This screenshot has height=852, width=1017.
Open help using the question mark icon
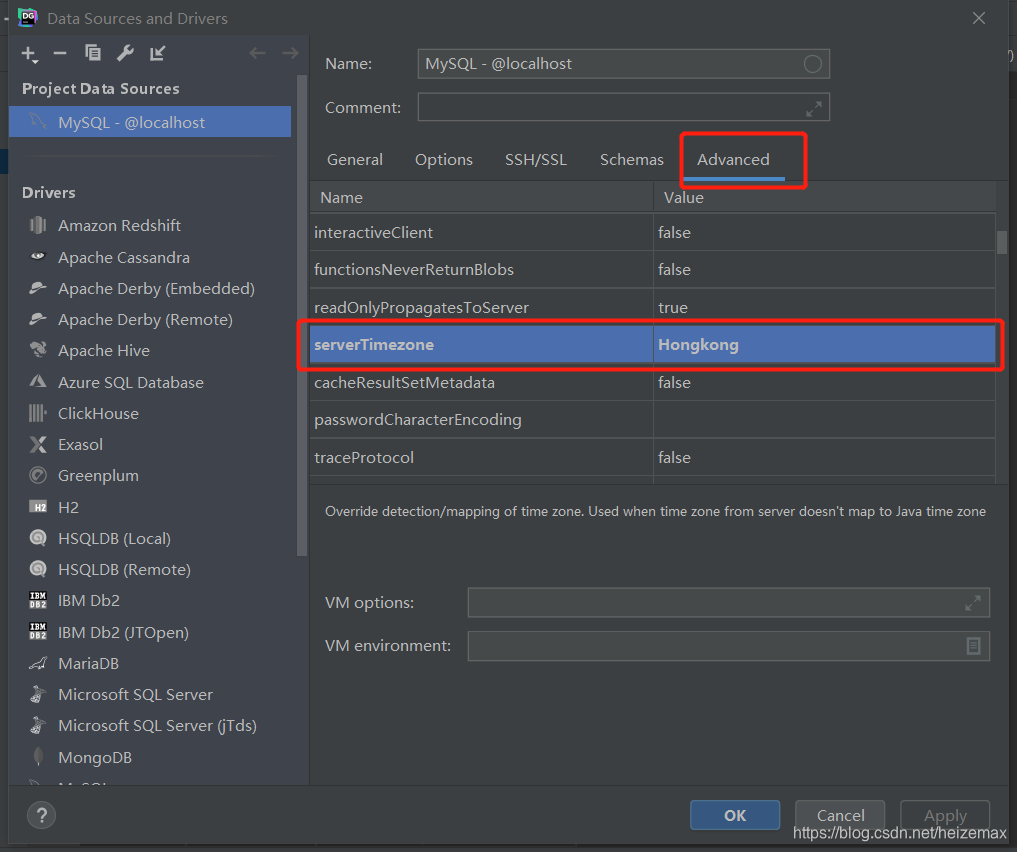(x=41, y=815)
